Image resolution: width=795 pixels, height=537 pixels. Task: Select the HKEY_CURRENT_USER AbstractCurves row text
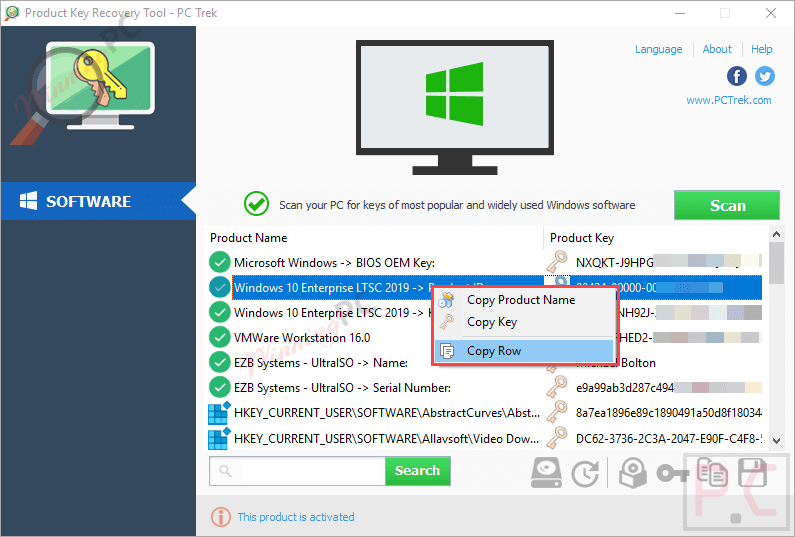387,413
